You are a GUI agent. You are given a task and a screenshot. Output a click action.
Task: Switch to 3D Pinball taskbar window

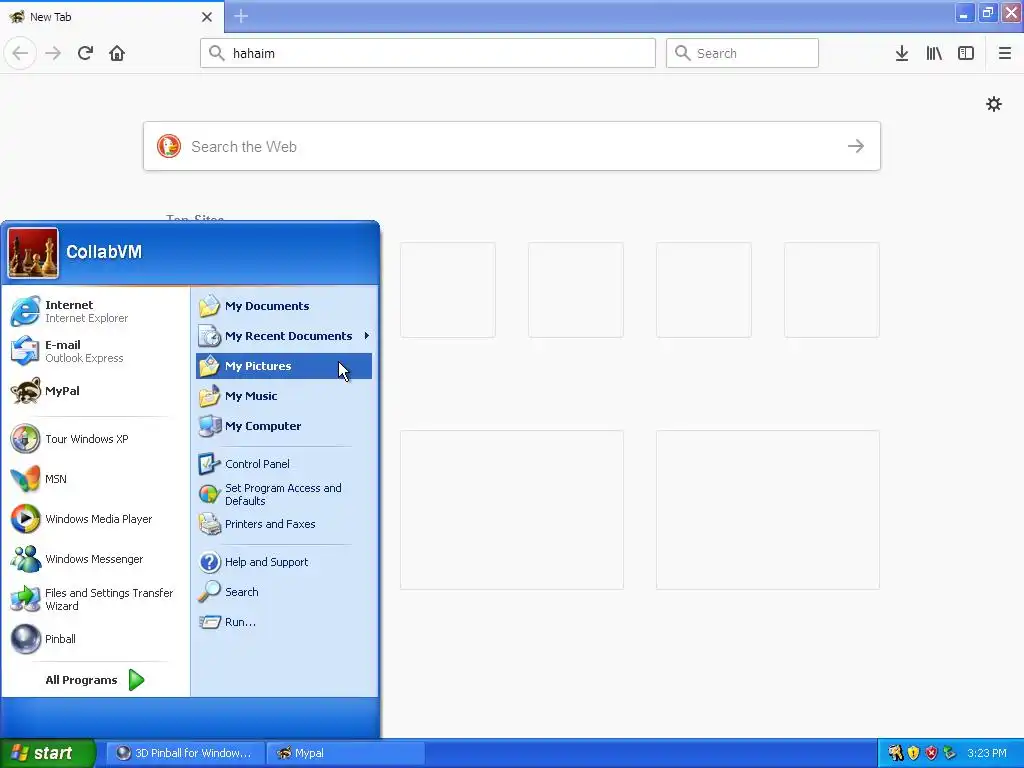click(185, 753)
